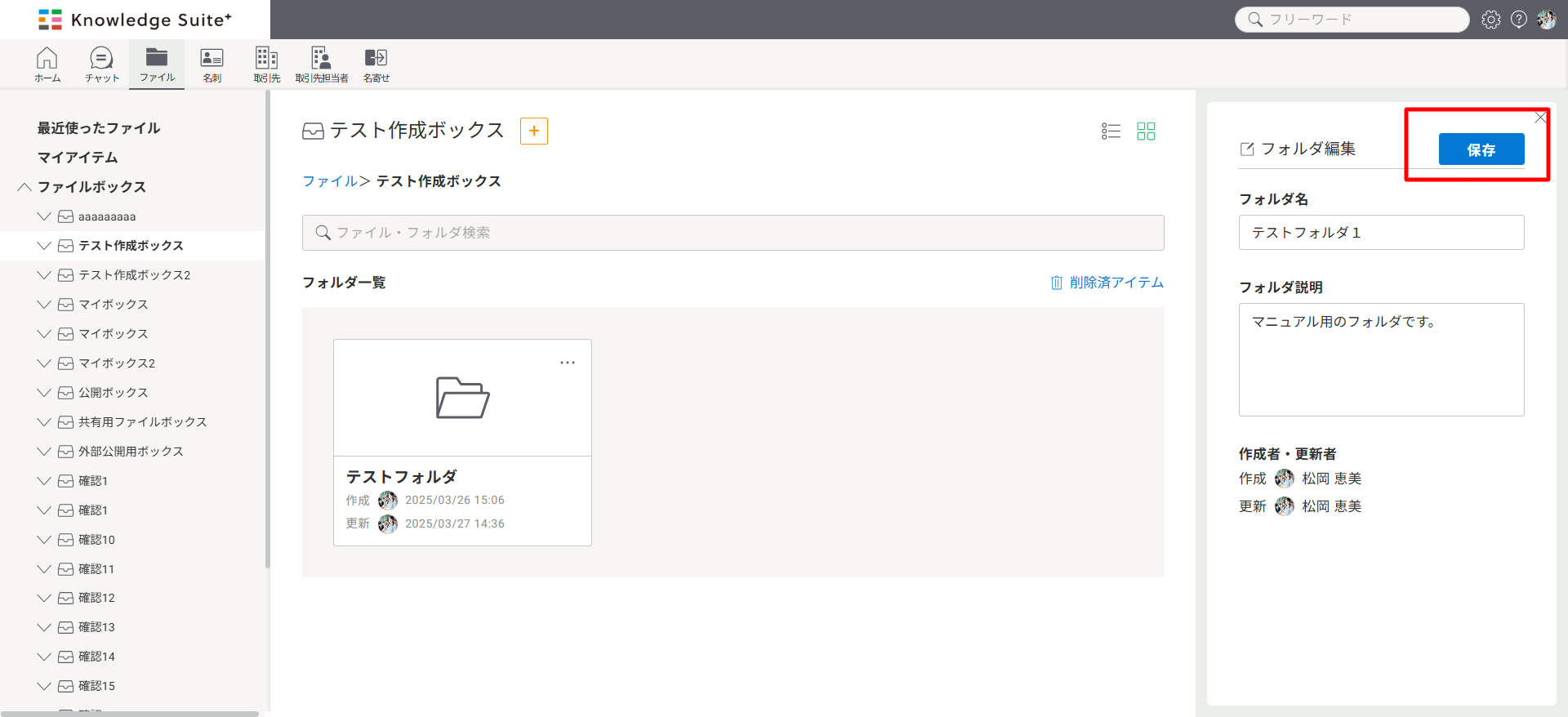The width and height of the screenshot is (1568, 717).
Task: Select テスト作成ボックス2 in tree
Action: tap(135, 275)
